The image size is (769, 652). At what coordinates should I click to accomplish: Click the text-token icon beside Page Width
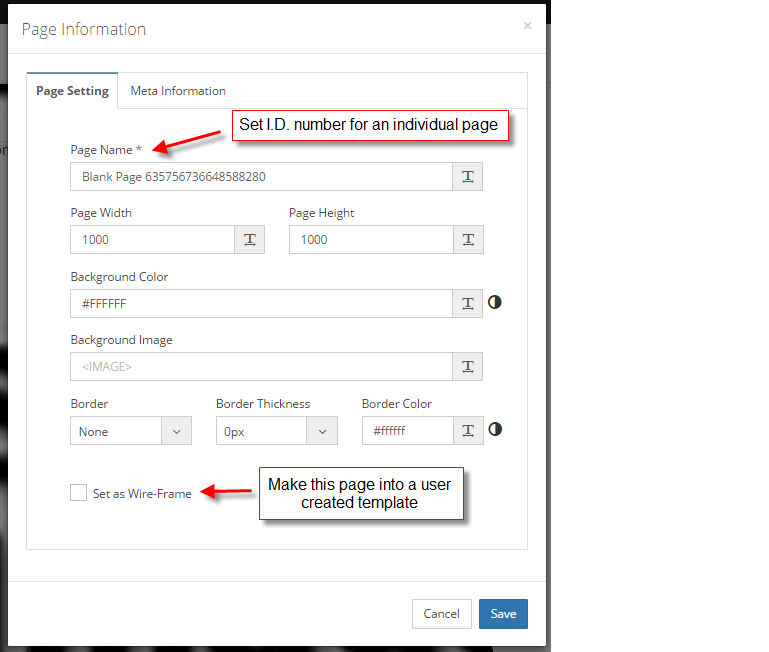pyautogui.click(x=250, y=240)
